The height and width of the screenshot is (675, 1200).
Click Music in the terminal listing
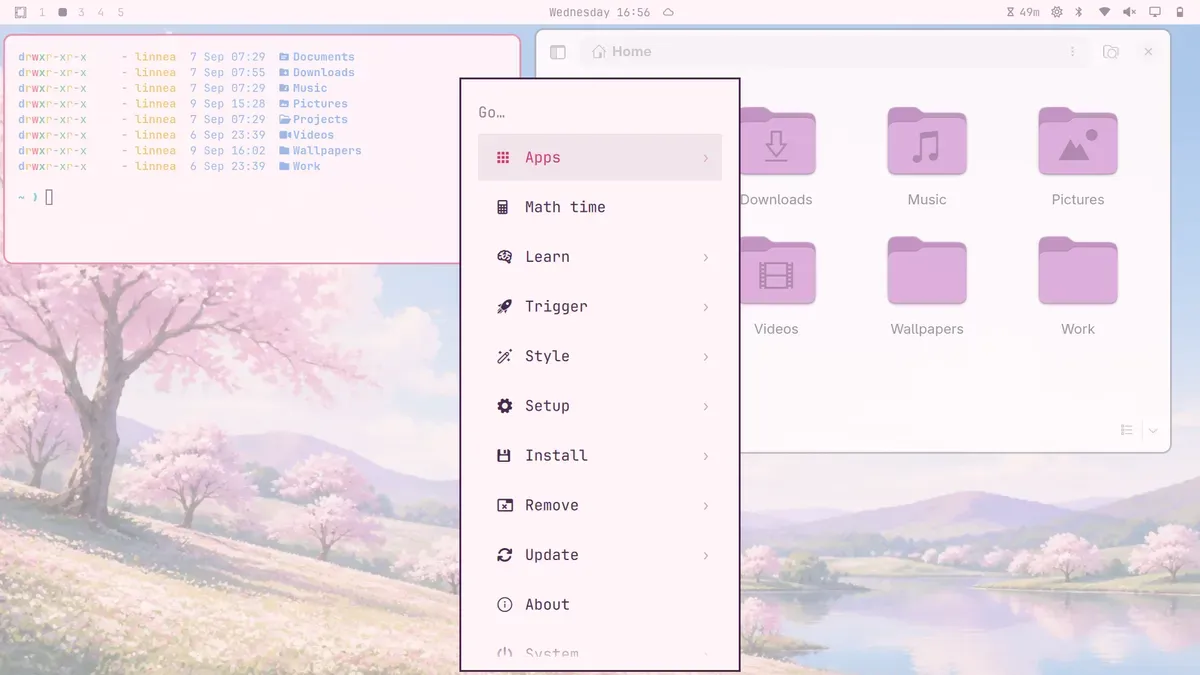pos(310,88)
